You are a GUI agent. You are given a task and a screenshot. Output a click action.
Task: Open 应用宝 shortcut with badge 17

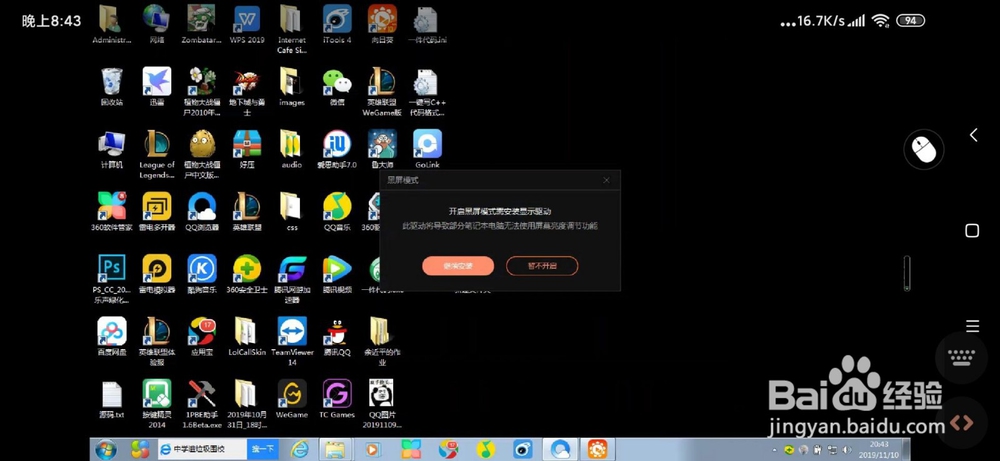202,336
